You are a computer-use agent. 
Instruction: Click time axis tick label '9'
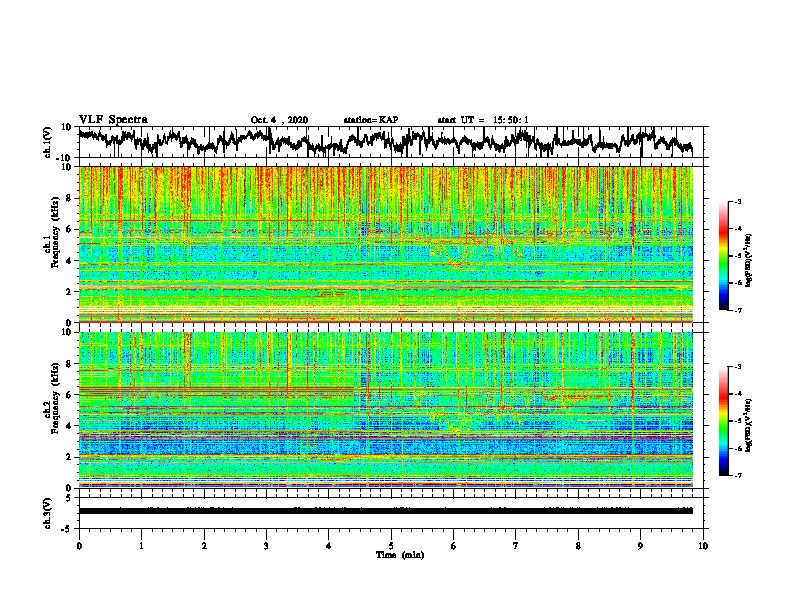coord(640,545)
